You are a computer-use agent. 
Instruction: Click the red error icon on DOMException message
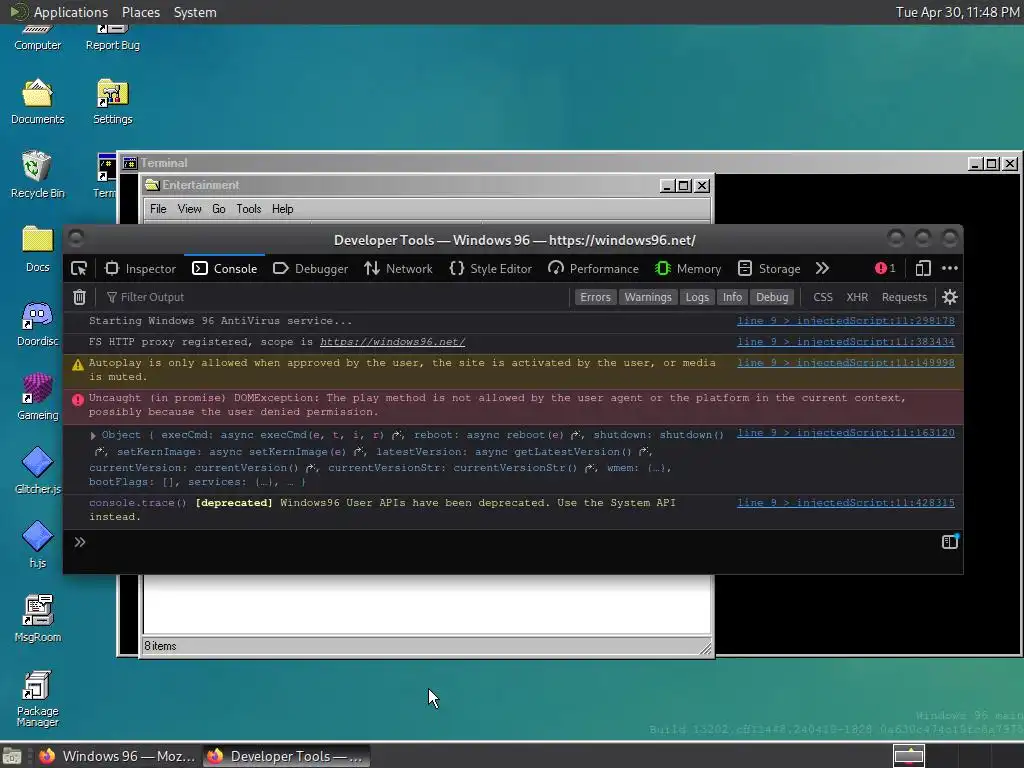click(x=78, y=400)
